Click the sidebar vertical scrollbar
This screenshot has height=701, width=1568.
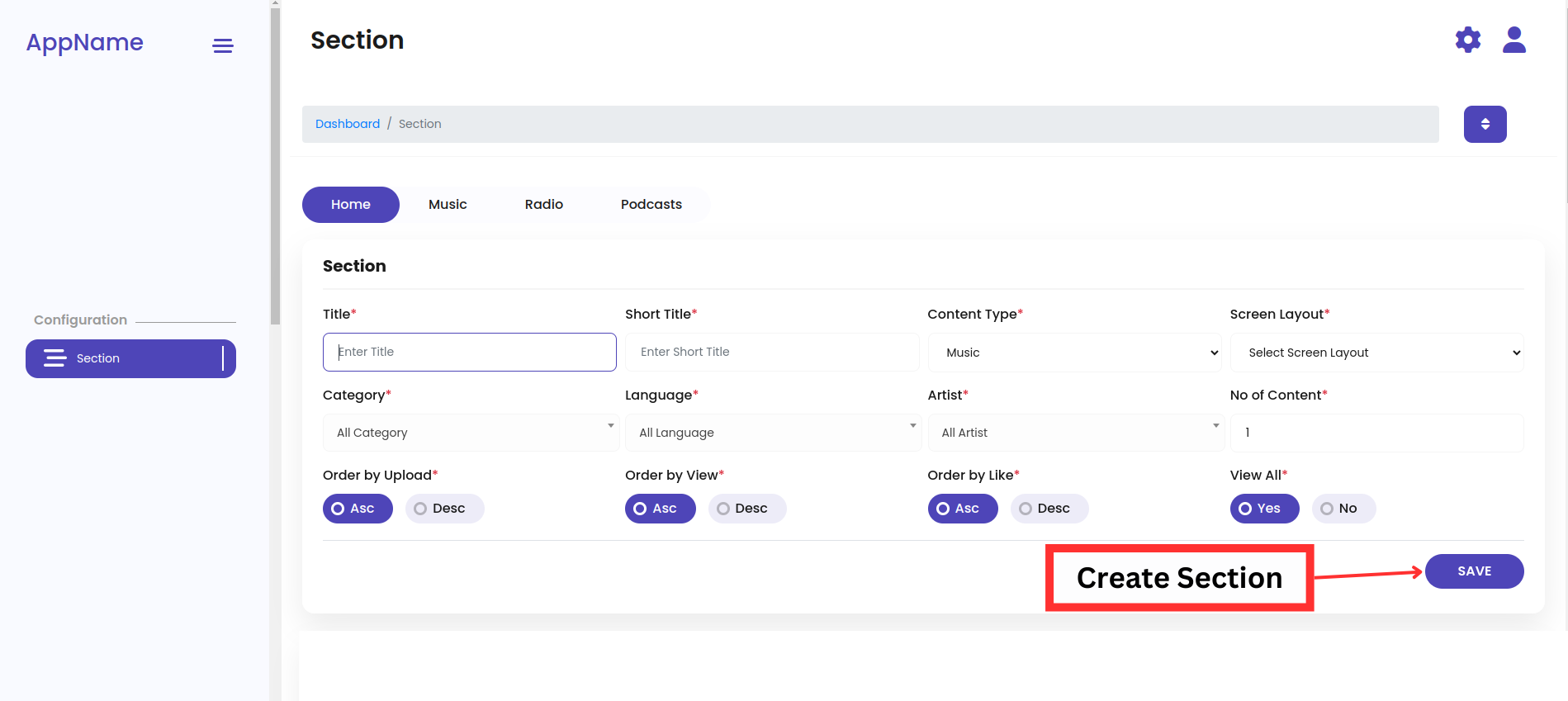tap(275, 165)
